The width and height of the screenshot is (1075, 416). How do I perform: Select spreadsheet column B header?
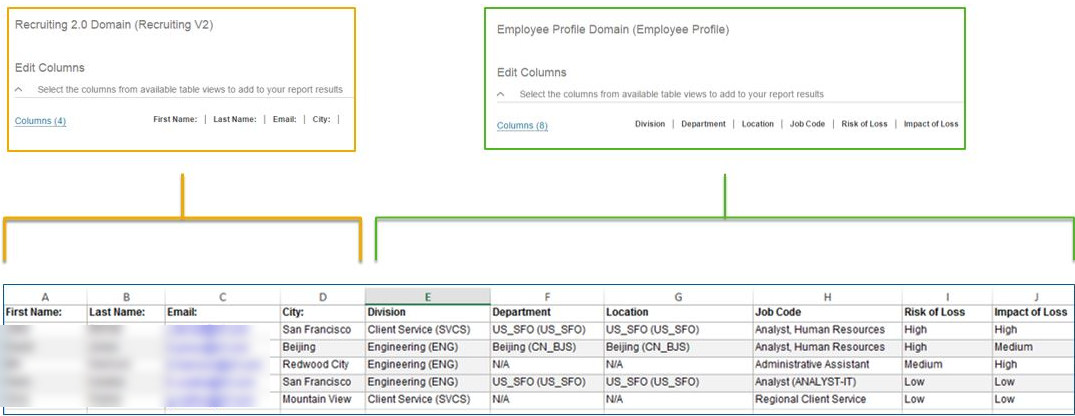click(x=126, y=296)
